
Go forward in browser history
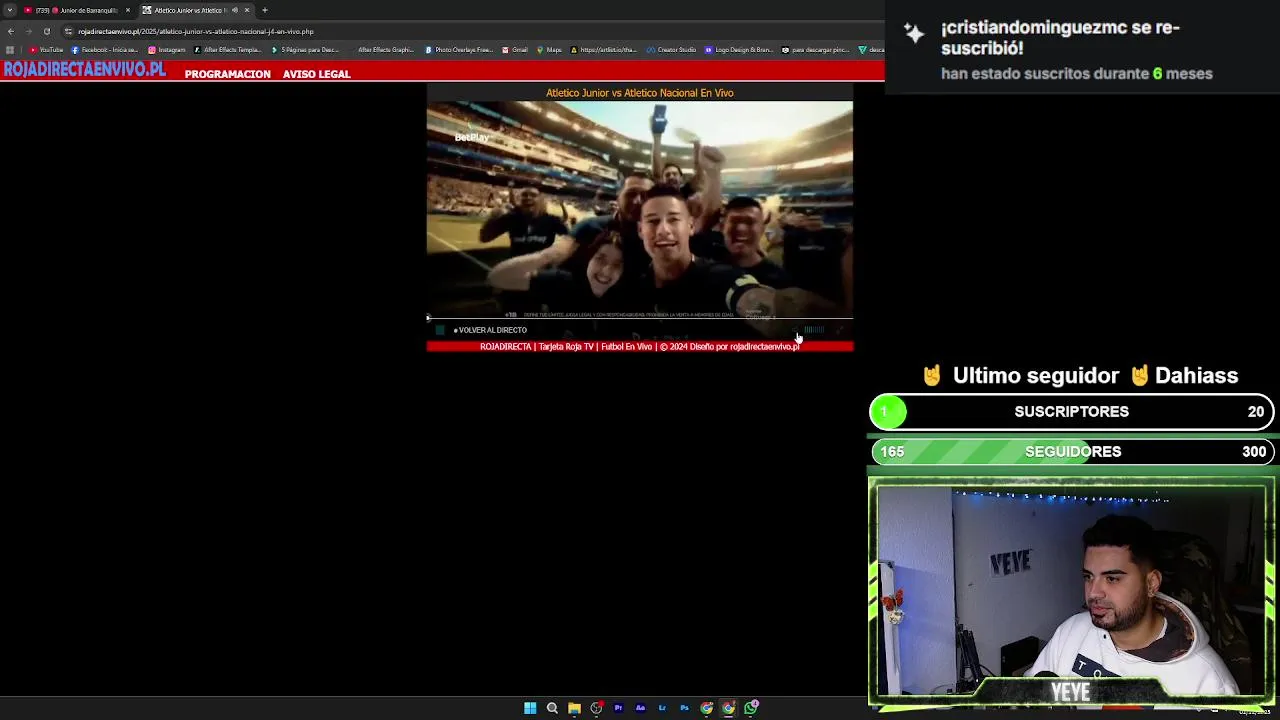point(29,31)
